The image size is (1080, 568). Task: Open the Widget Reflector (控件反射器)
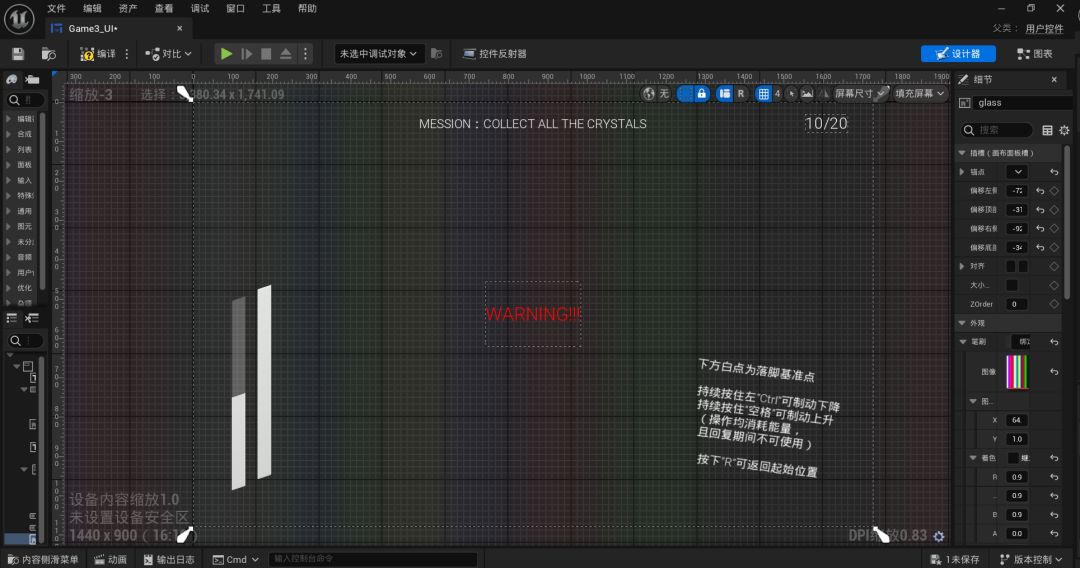495,54
